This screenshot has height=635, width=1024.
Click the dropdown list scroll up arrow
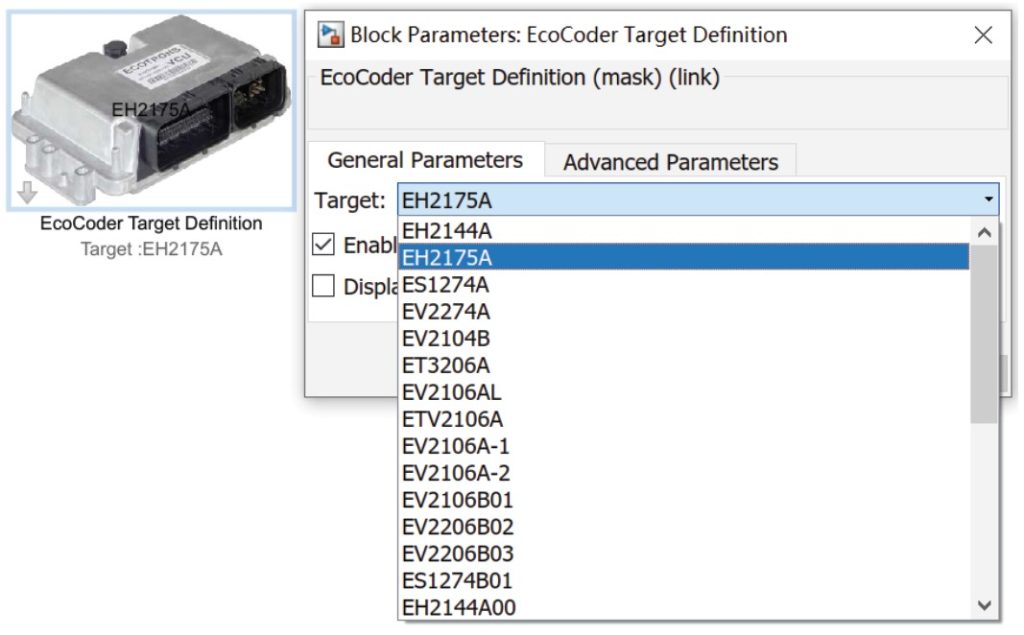point(984,232)
